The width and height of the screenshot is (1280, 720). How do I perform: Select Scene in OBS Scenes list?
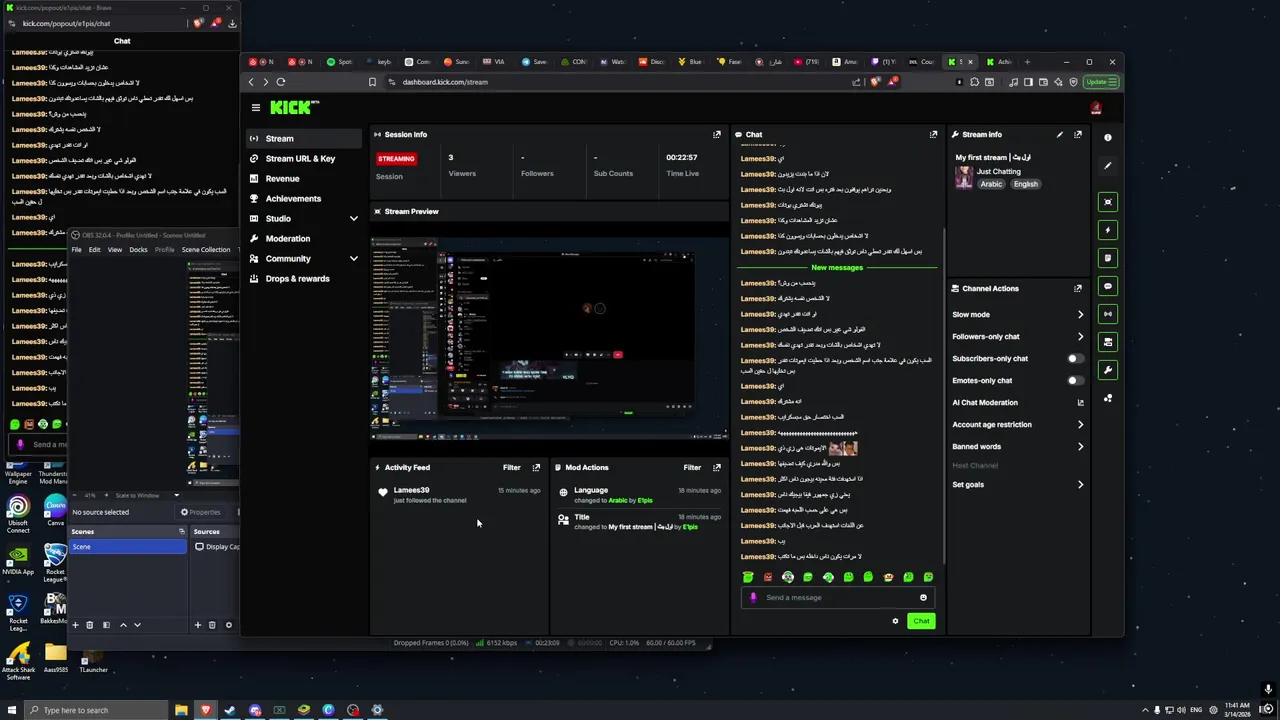127,547
